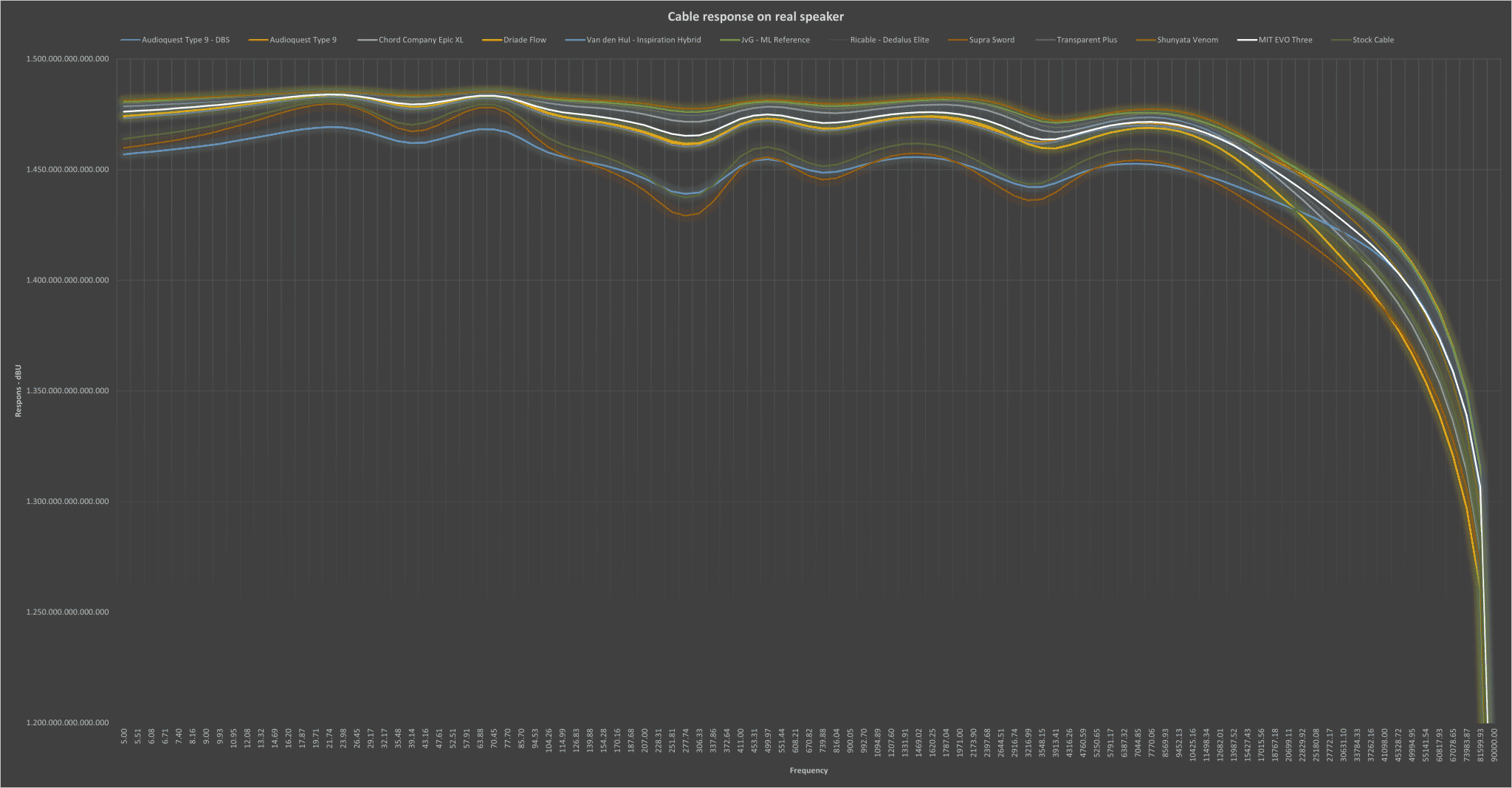
Task: Select the '10425.16' frequency tick label
Action: 1192,746
